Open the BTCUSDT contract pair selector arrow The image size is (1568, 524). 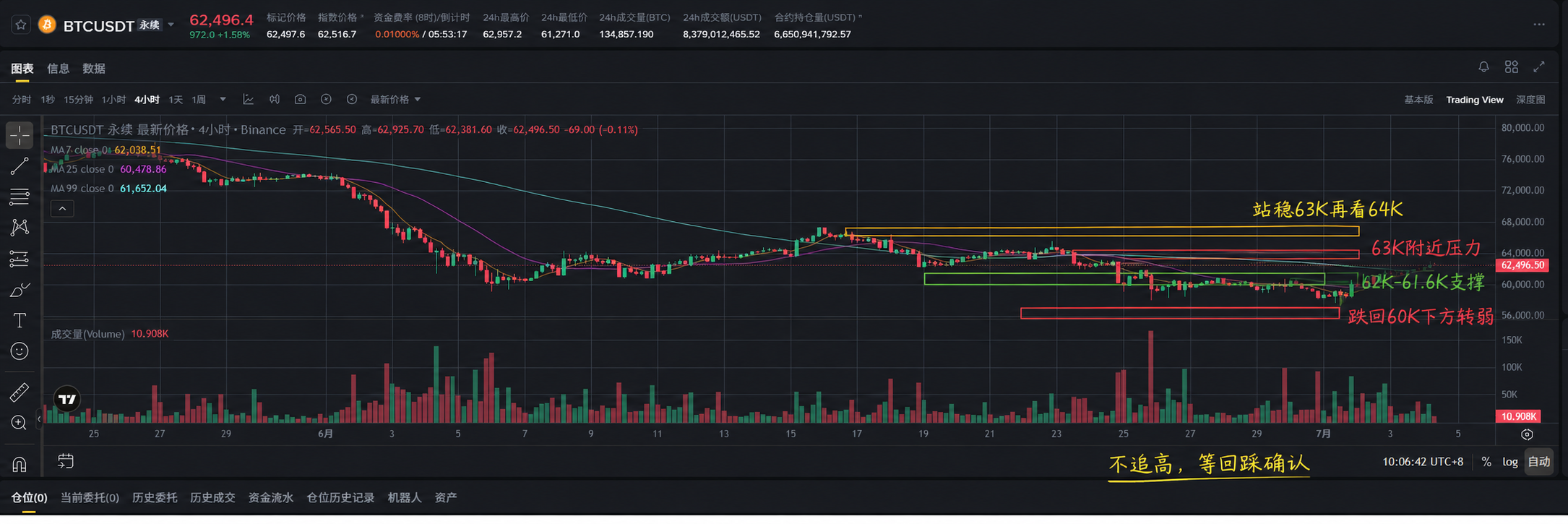click(171, 25)
